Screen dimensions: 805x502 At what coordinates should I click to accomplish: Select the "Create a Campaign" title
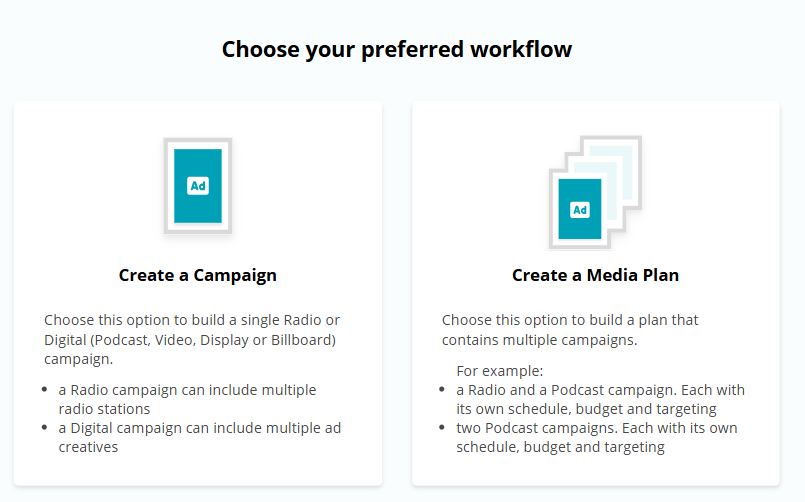[198, 275]
